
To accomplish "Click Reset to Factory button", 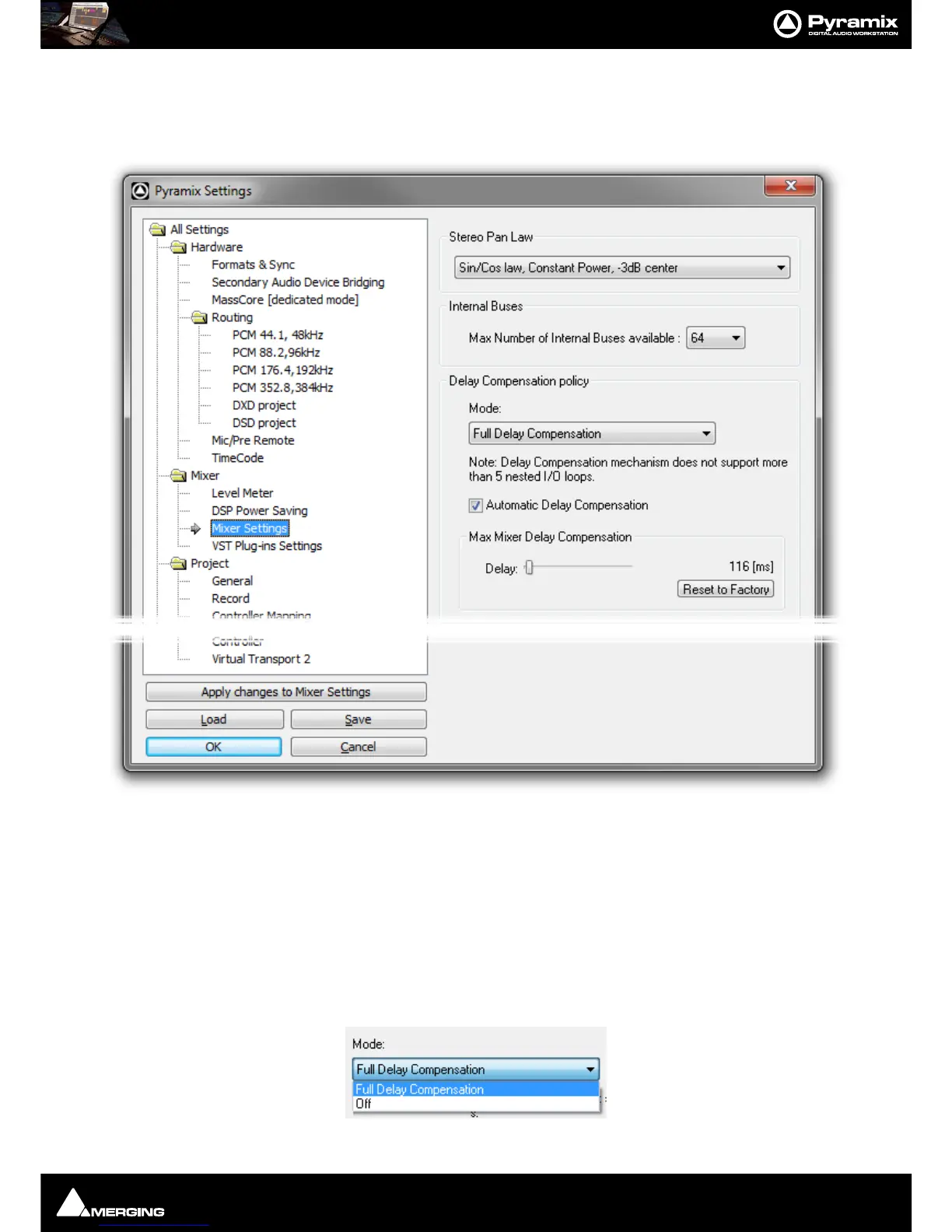I will coord(726,589).
